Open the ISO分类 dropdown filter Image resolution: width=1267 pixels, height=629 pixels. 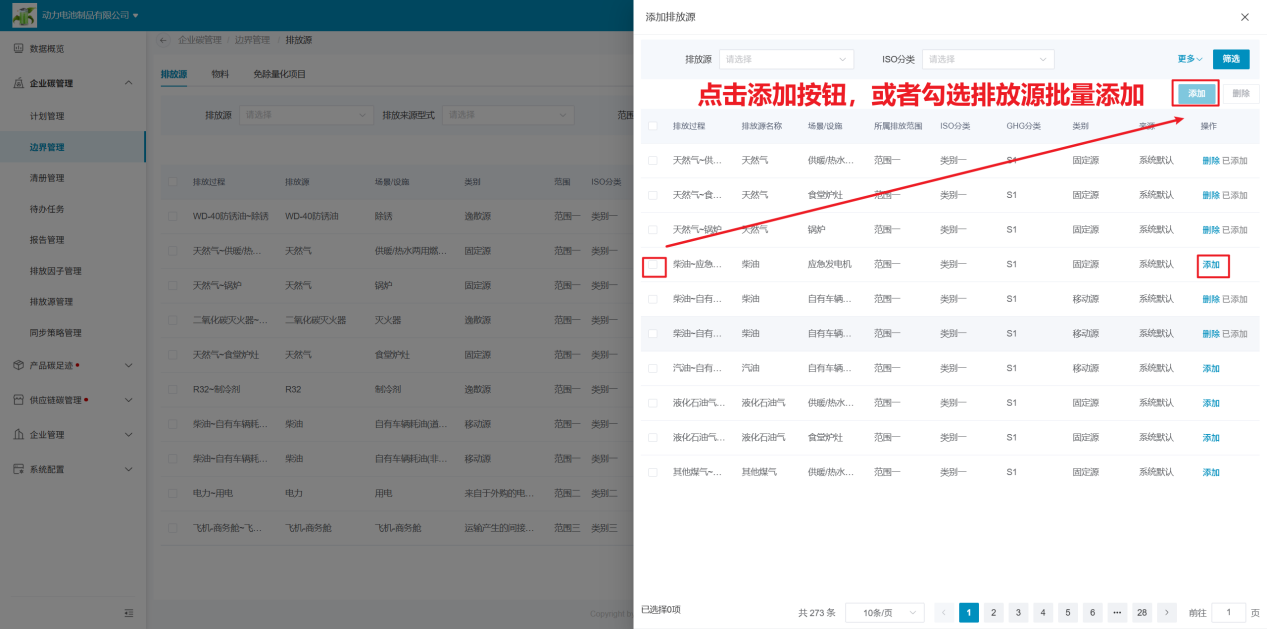[x=987, y=59]
